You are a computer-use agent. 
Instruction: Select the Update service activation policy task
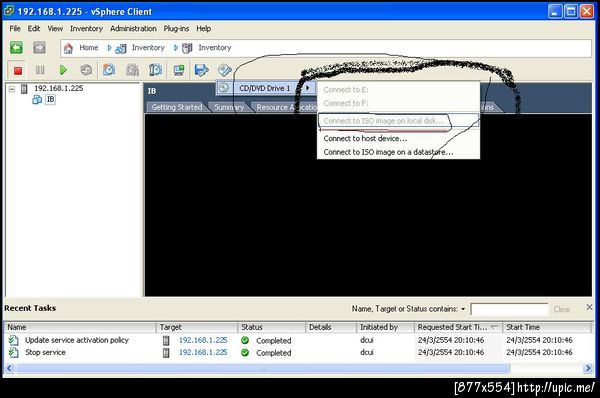pyautogui.click(x=77, y=340)
